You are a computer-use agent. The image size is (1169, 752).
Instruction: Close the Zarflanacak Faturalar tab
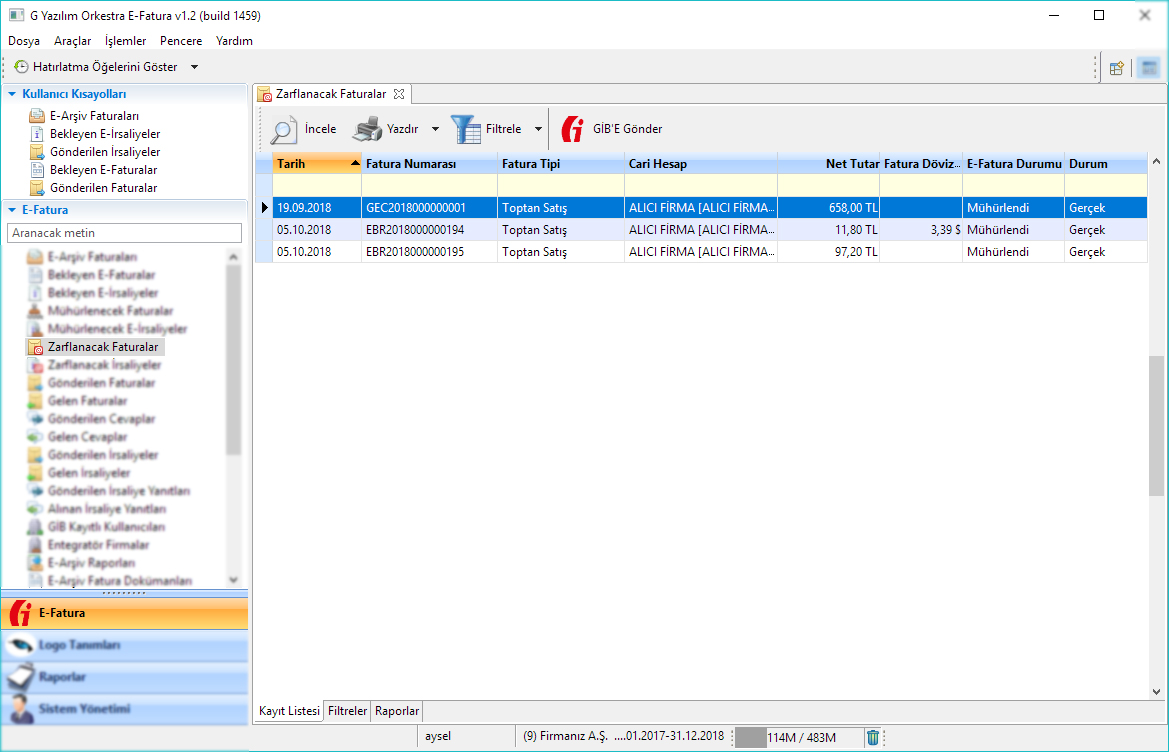[x=398, y=94]
